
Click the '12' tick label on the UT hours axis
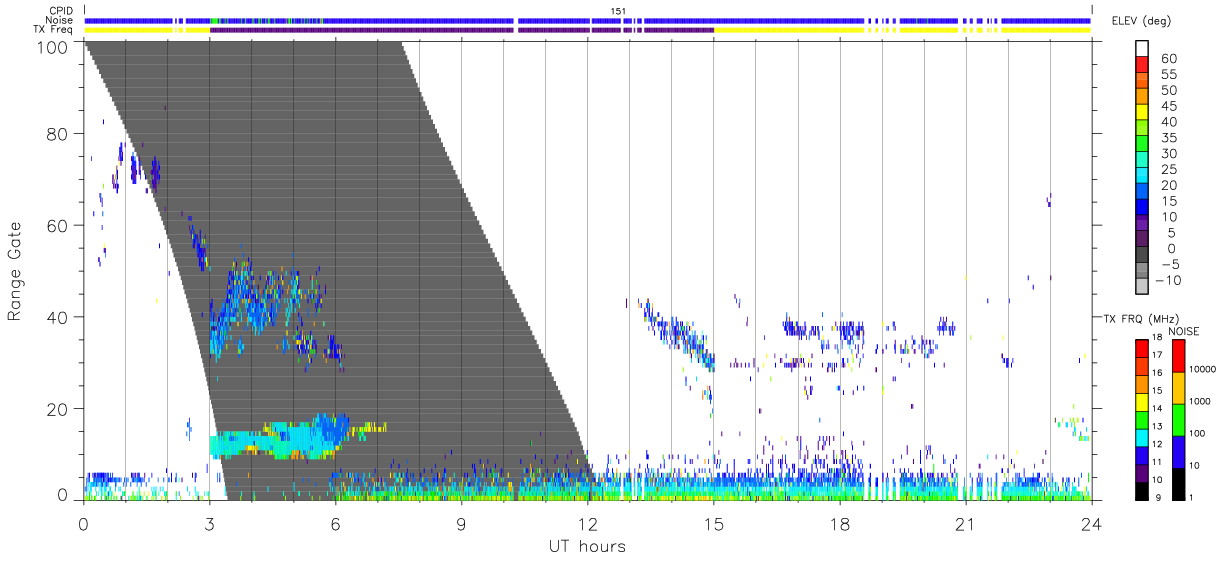(x=588, y=522)
